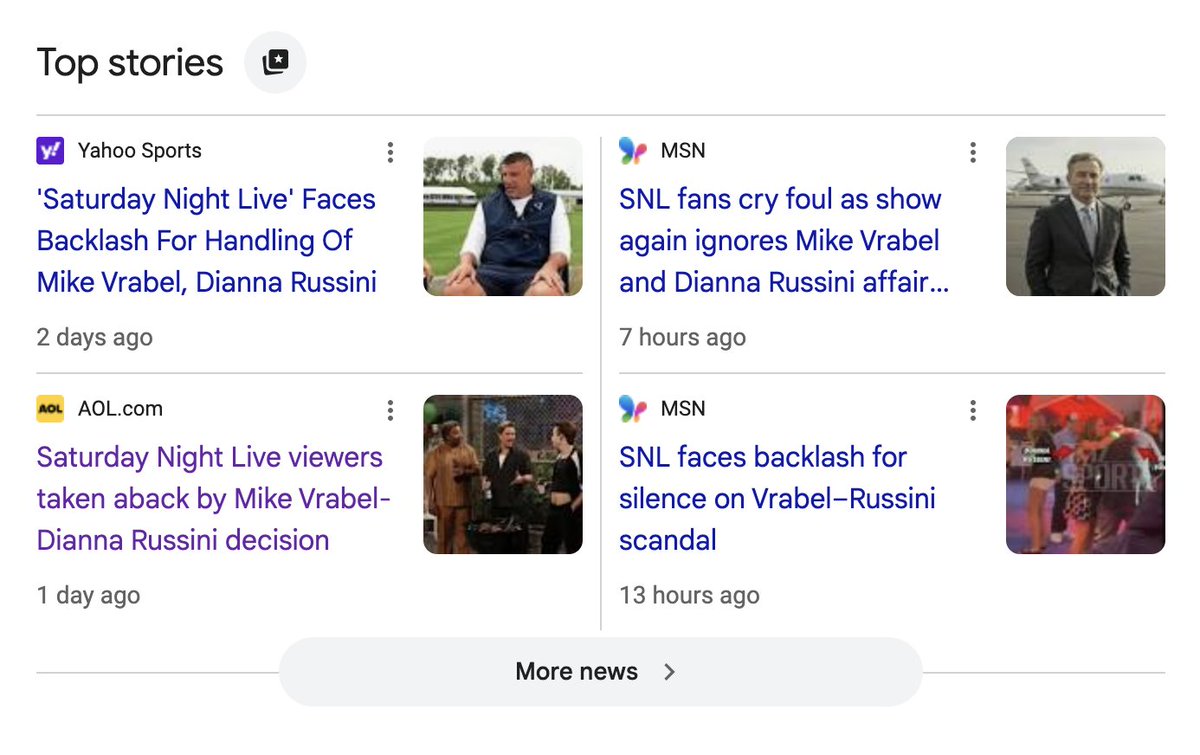Click the Yahoo Sports logo icon

[50, 151]
